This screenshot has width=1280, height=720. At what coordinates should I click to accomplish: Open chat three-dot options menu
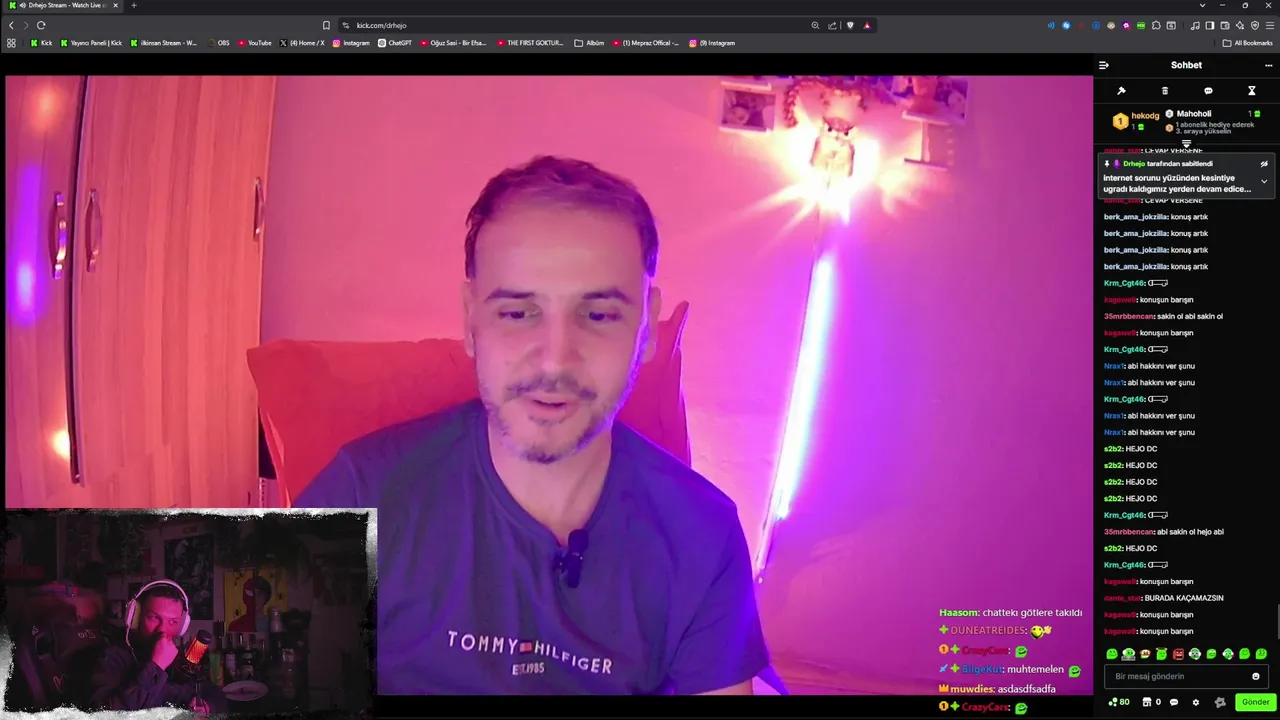[1269, 65]
